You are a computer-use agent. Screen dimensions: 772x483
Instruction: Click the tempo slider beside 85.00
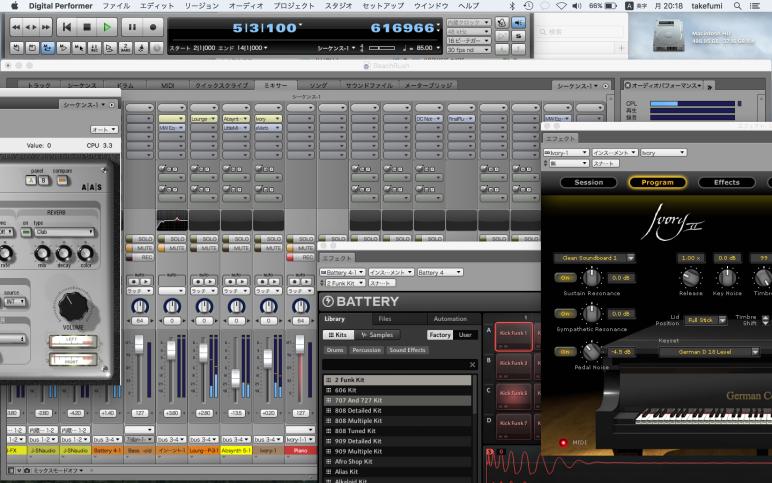click(382, 48)
